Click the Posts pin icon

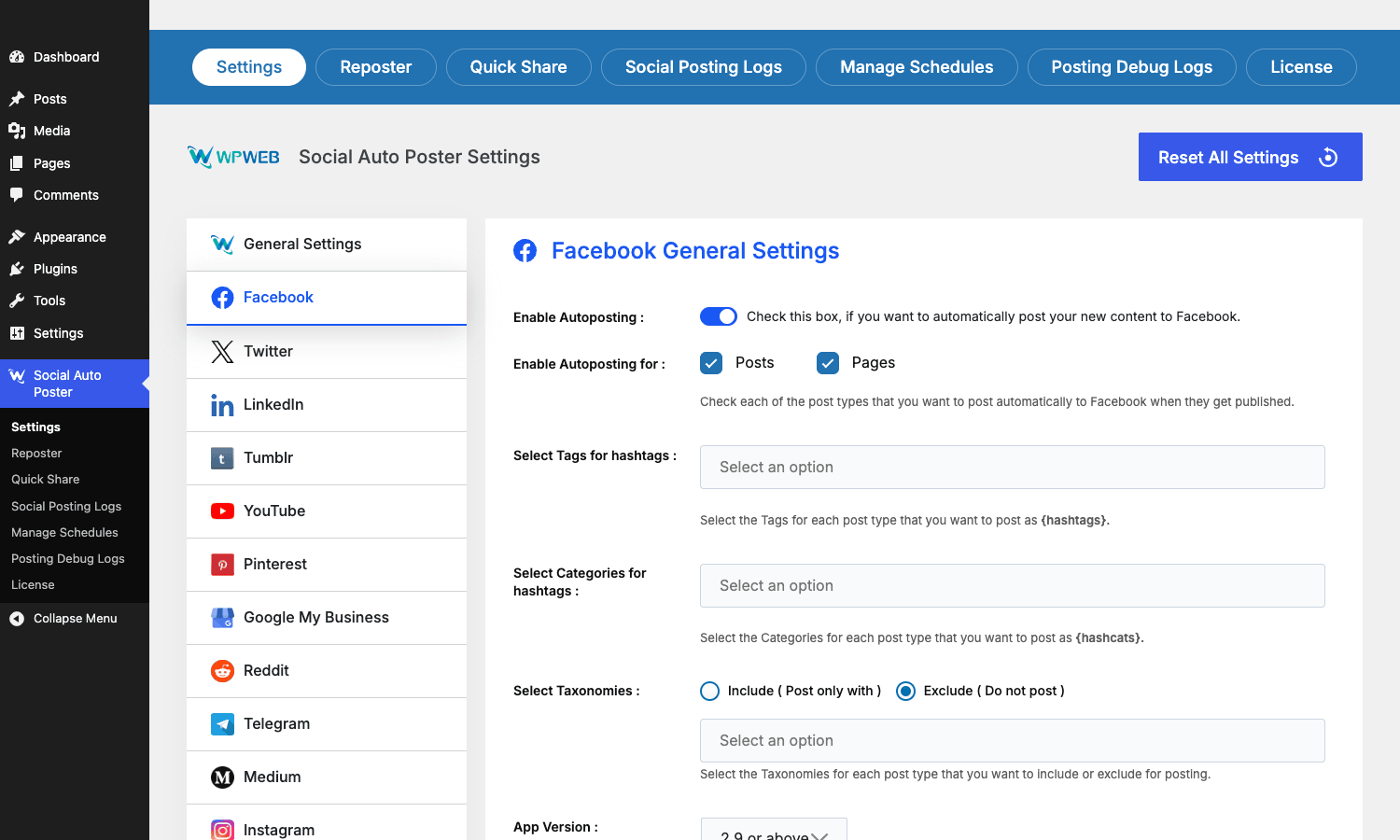pyautogui.click(x=17, y=99)
